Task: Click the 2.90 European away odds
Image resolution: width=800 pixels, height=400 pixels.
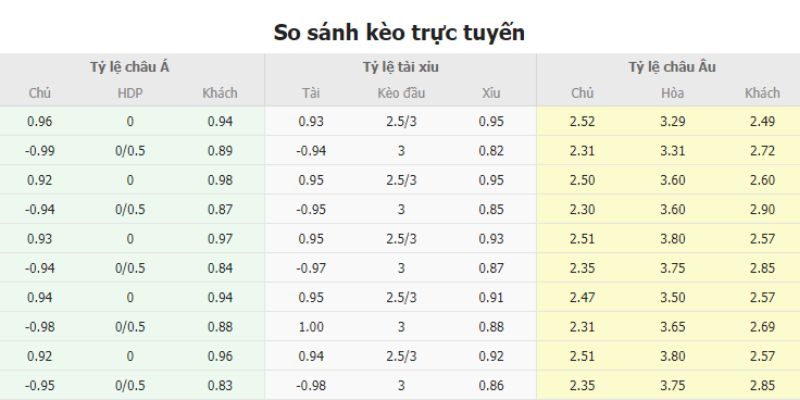Action: 762,210
